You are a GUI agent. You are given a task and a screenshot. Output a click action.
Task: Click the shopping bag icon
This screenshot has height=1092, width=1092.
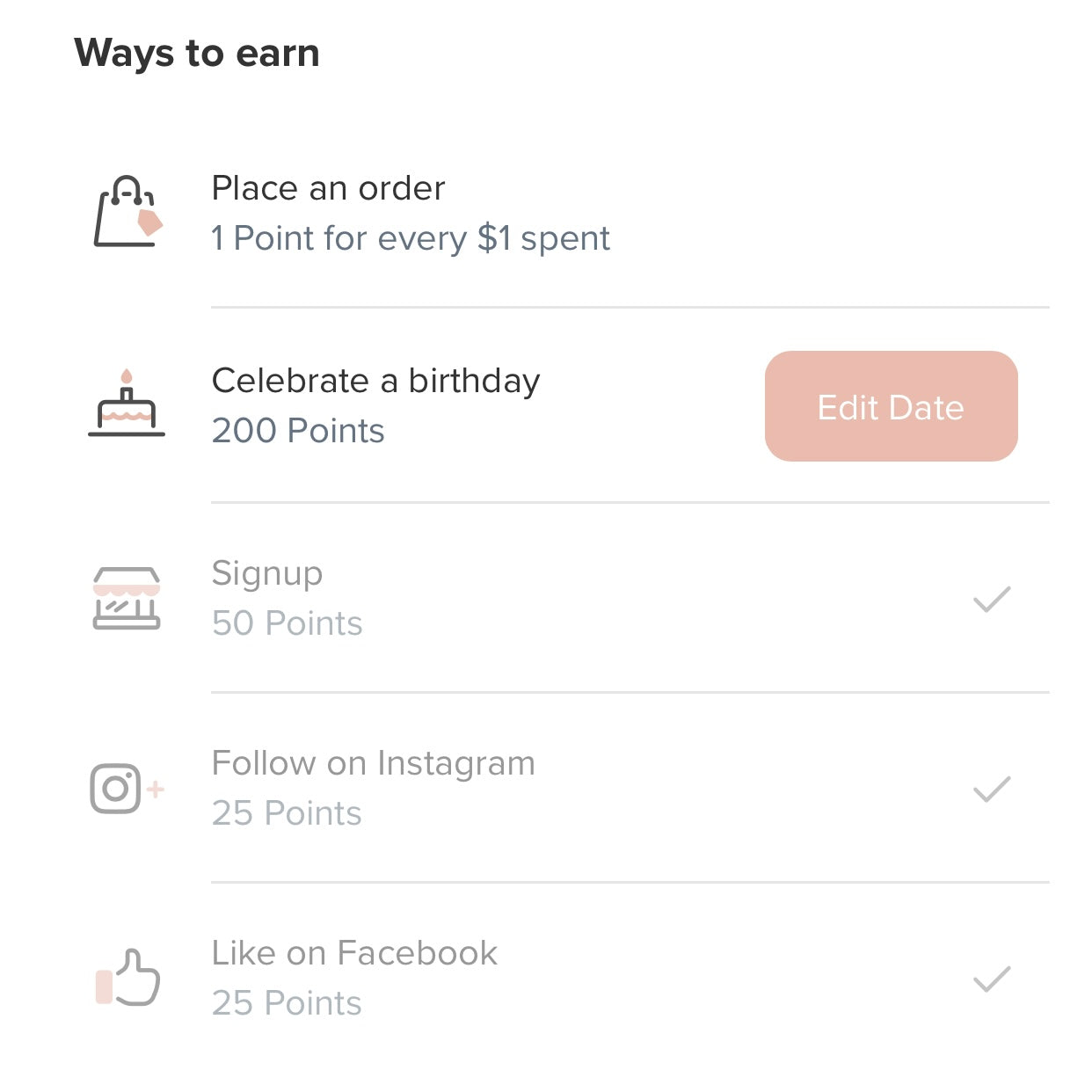pos(128,211)
